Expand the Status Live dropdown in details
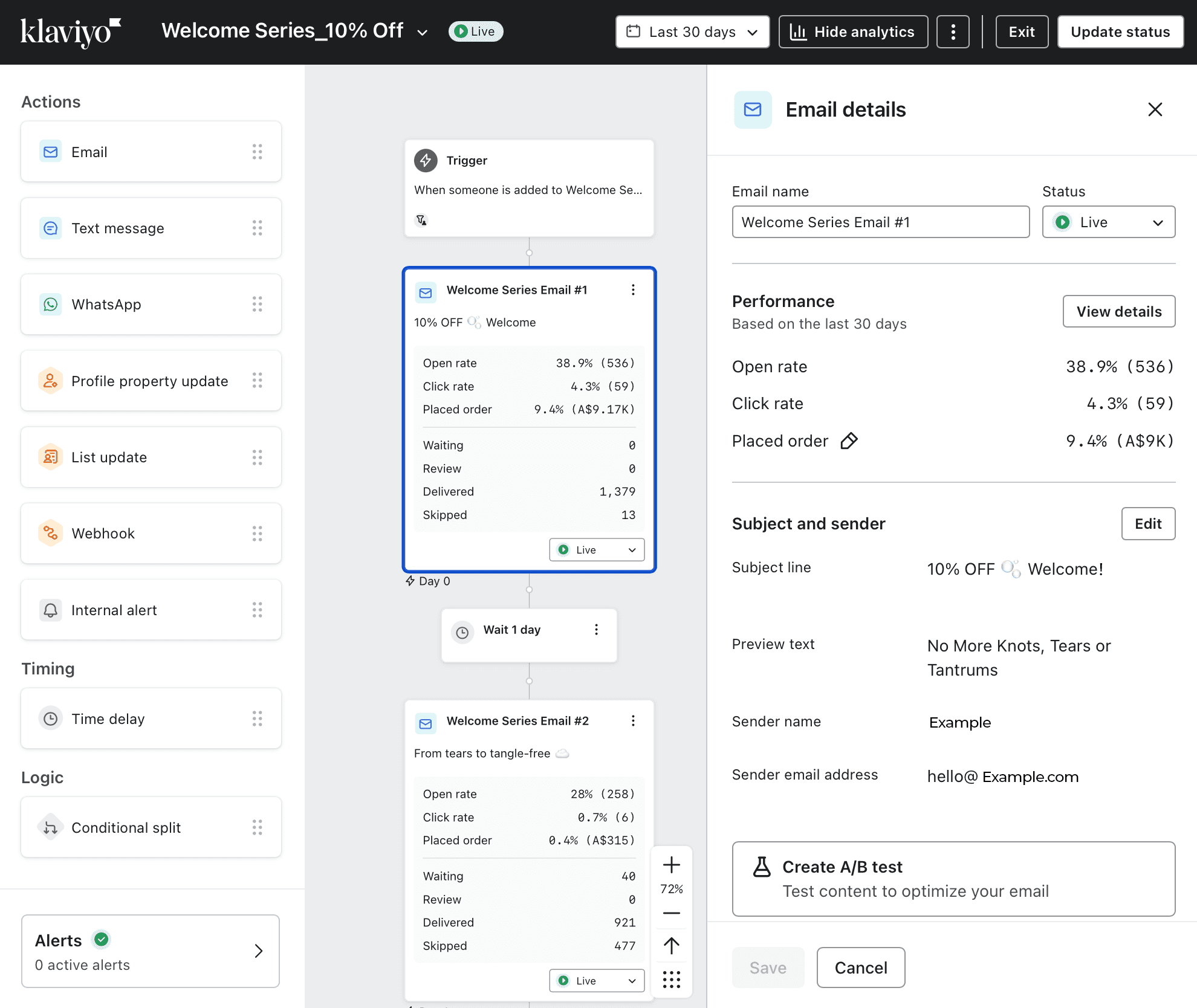The height and width of the screenshot is (1008, 1197). tap(1108, 222)
